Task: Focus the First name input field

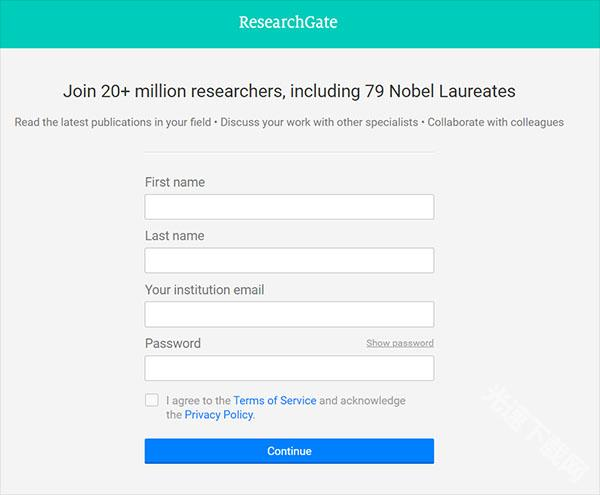Action: coord(289,207)
